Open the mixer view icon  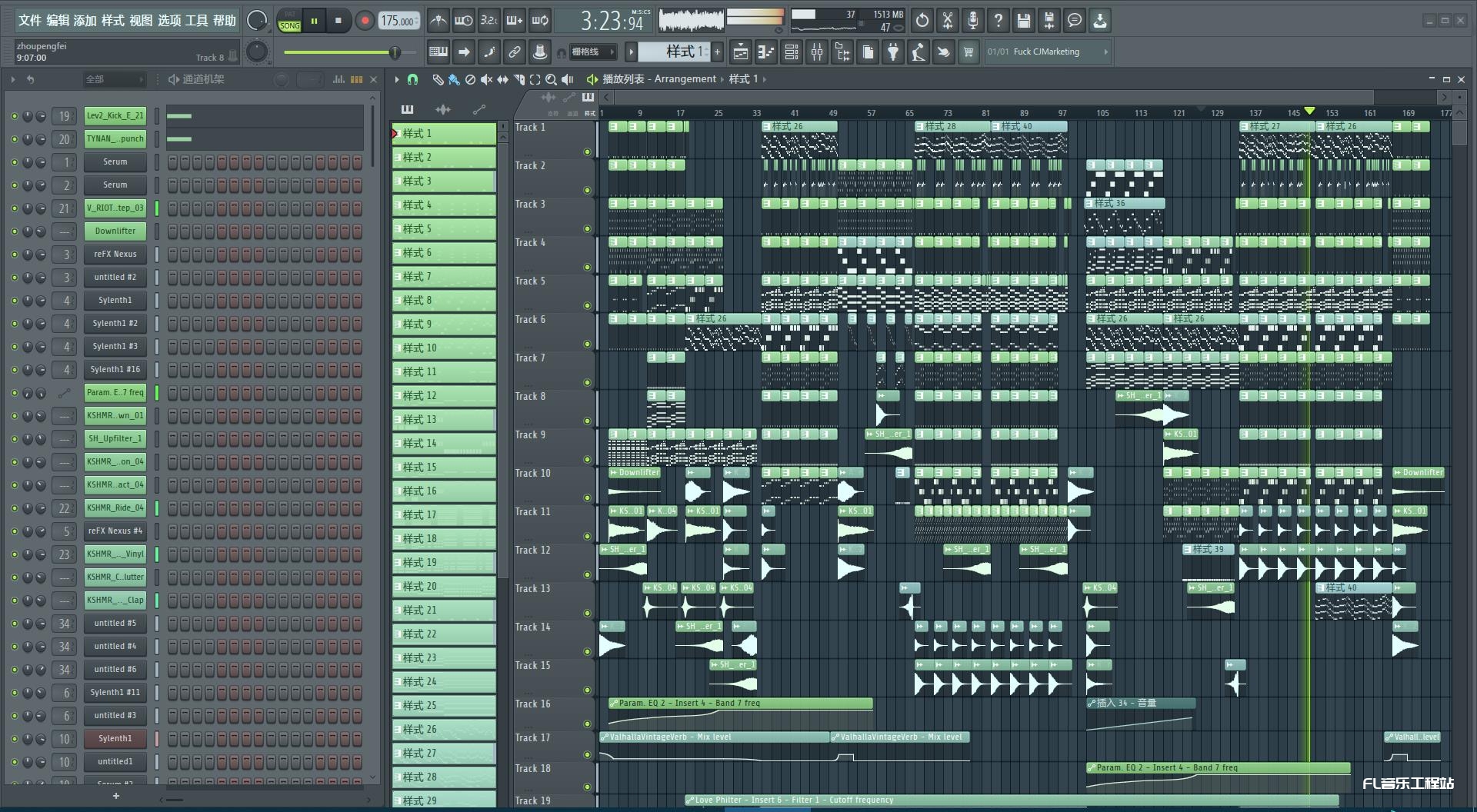tap(817, 52)
